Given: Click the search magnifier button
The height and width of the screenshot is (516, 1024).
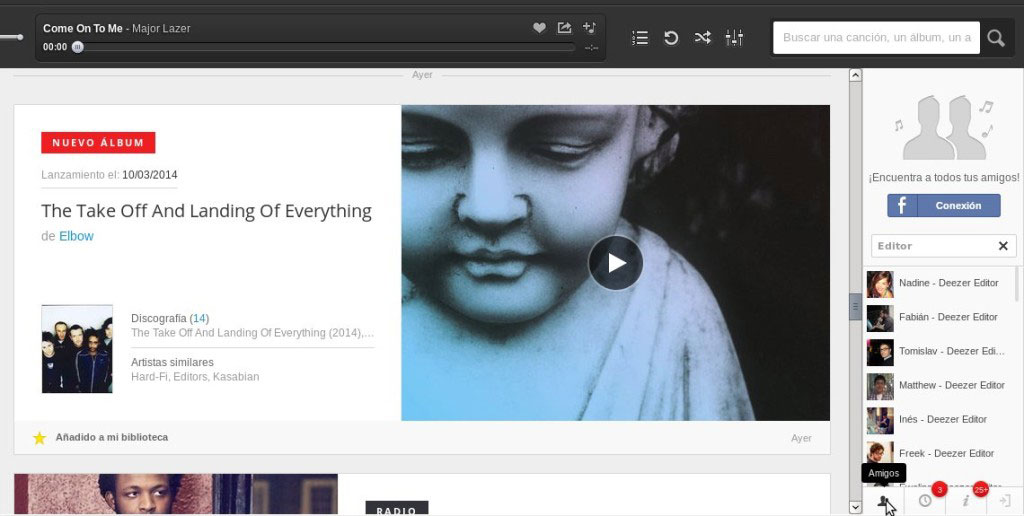Looking at the screenshot, I should (996, 38).
